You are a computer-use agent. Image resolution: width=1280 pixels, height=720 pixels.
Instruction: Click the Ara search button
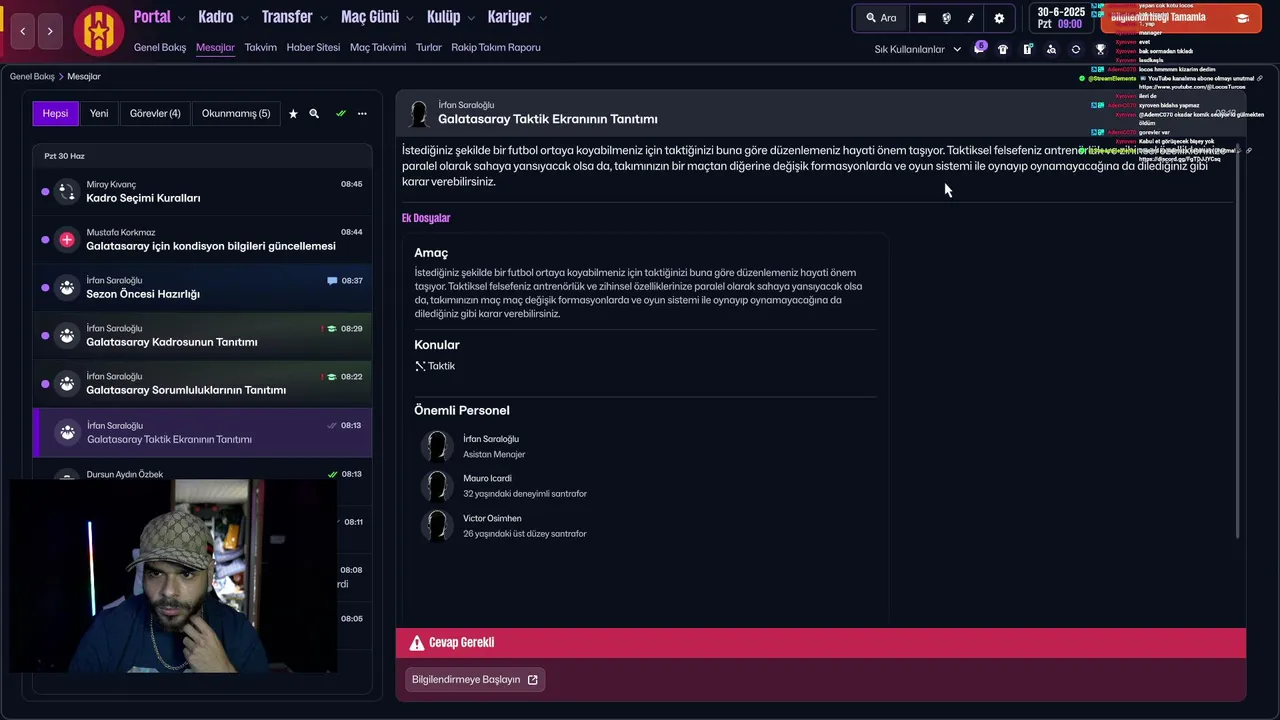[881, 18]
